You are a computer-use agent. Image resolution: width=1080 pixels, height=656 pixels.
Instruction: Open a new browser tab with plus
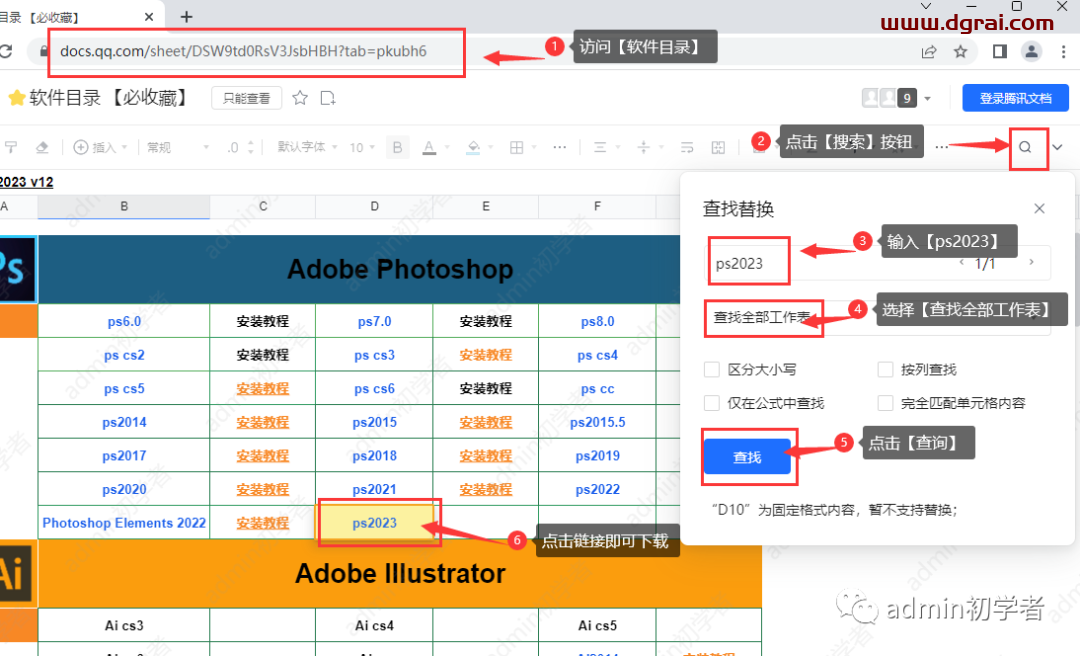point(186,17)
